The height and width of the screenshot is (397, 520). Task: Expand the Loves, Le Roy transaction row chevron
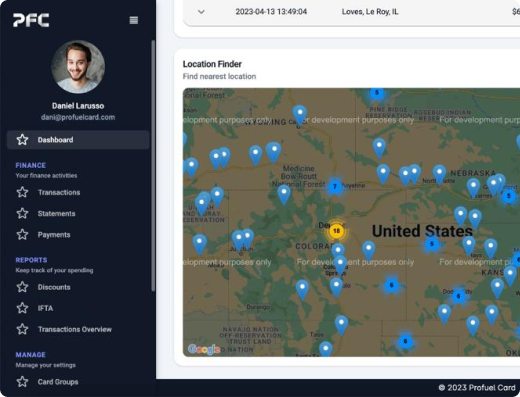pyautogui.click(x=201, y=12)
